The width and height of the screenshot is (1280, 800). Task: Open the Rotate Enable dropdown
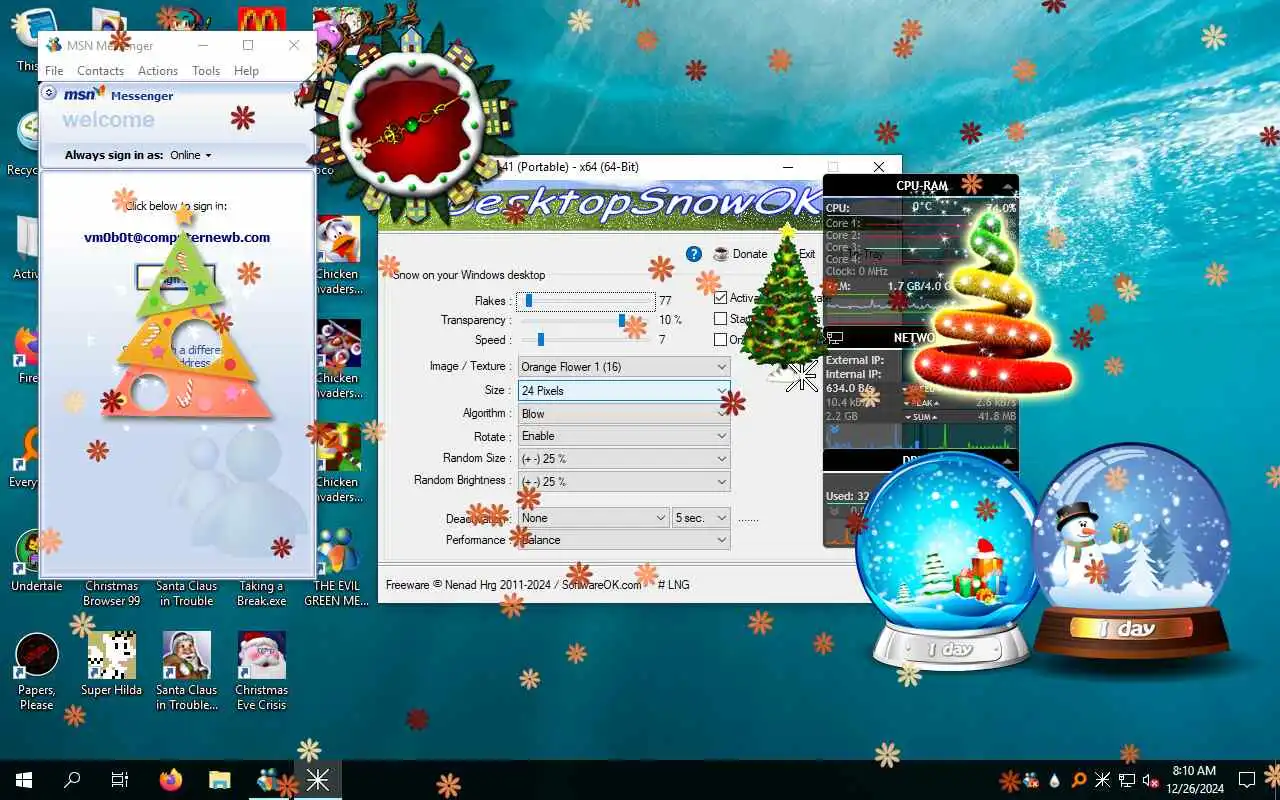[x=624, y=436]
